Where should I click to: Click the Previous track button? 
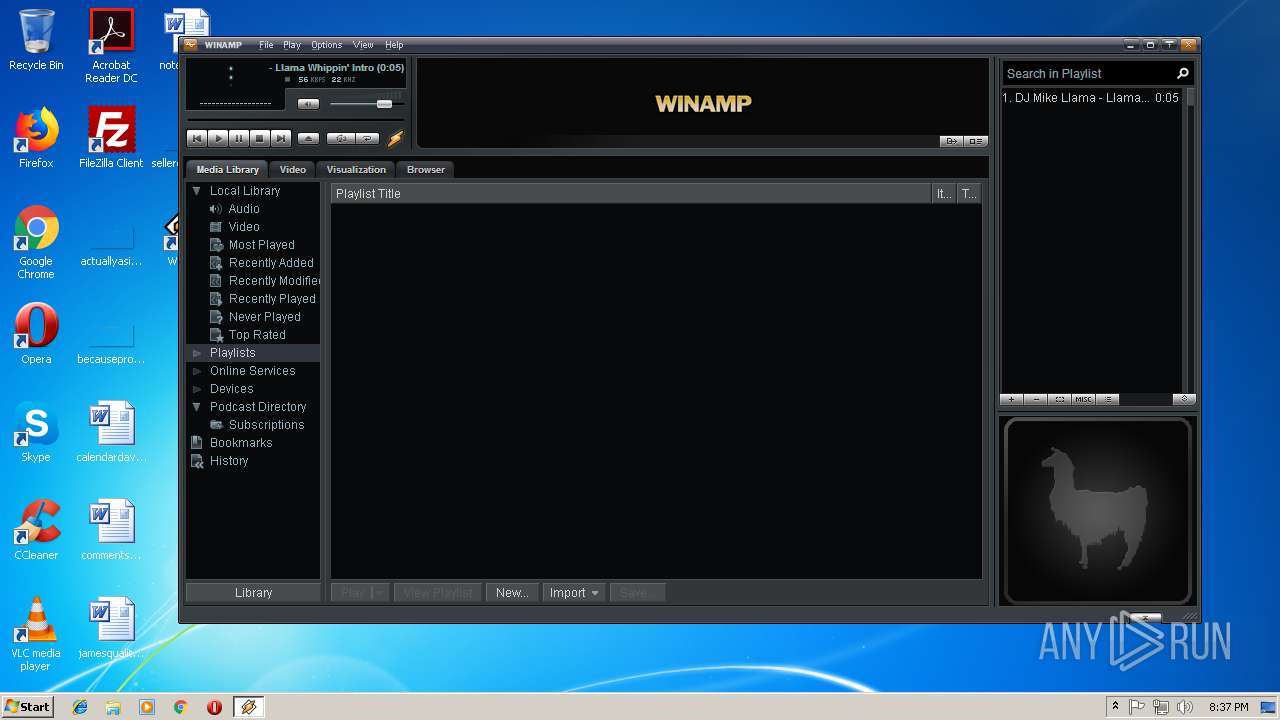pos(197,139)
